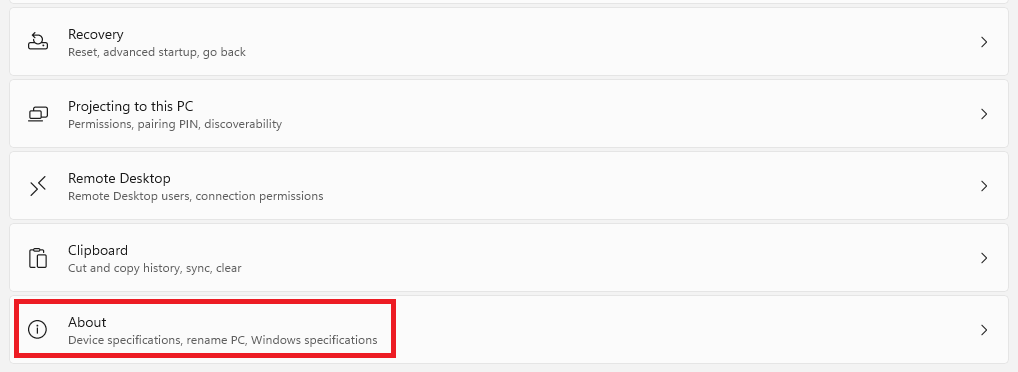Select the Projecting to this PC heading
The width and height of the screenshot is (1018, 372).
point(130,106)
